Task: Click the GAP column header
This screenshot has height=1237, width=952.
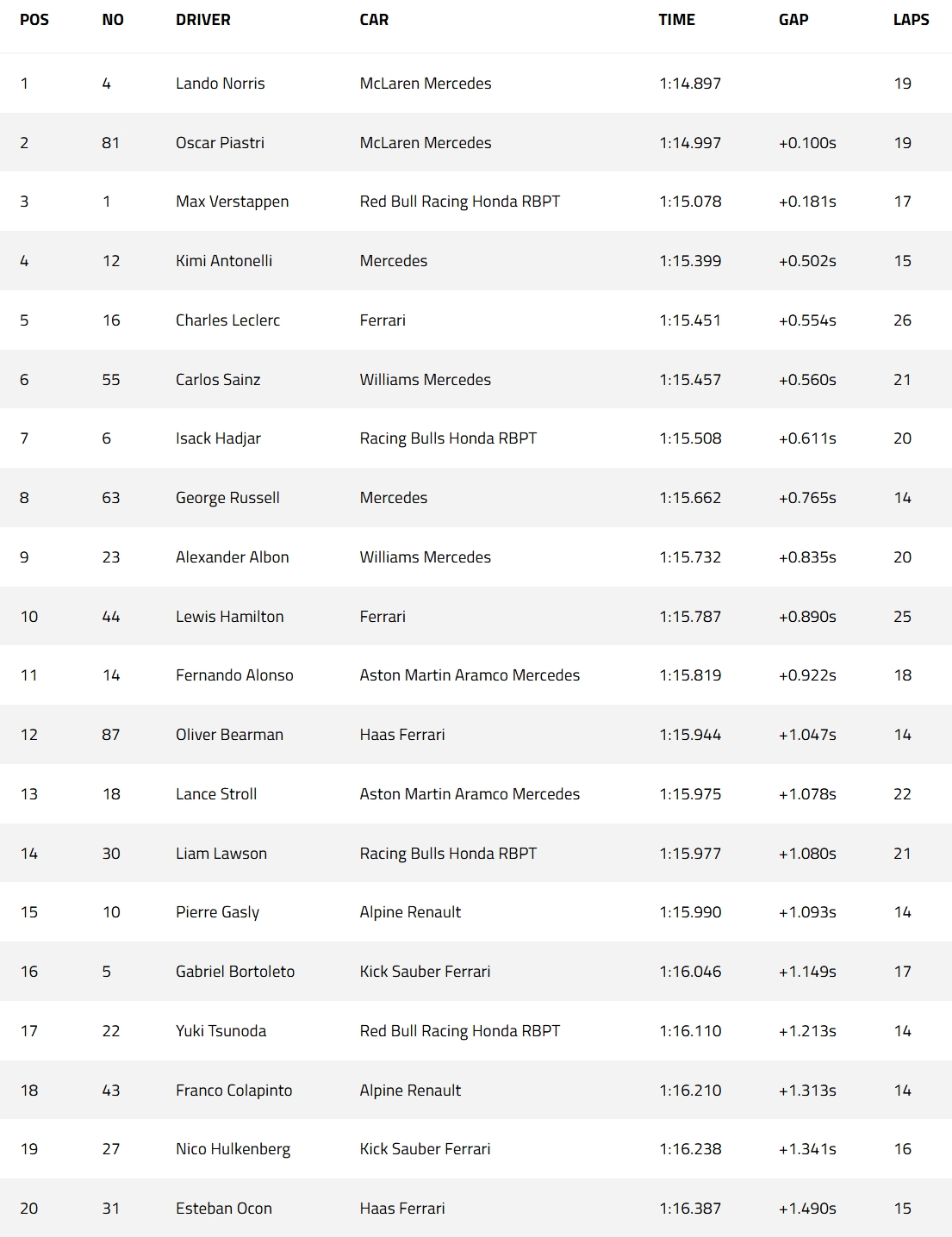Action: tap(793, 20)
